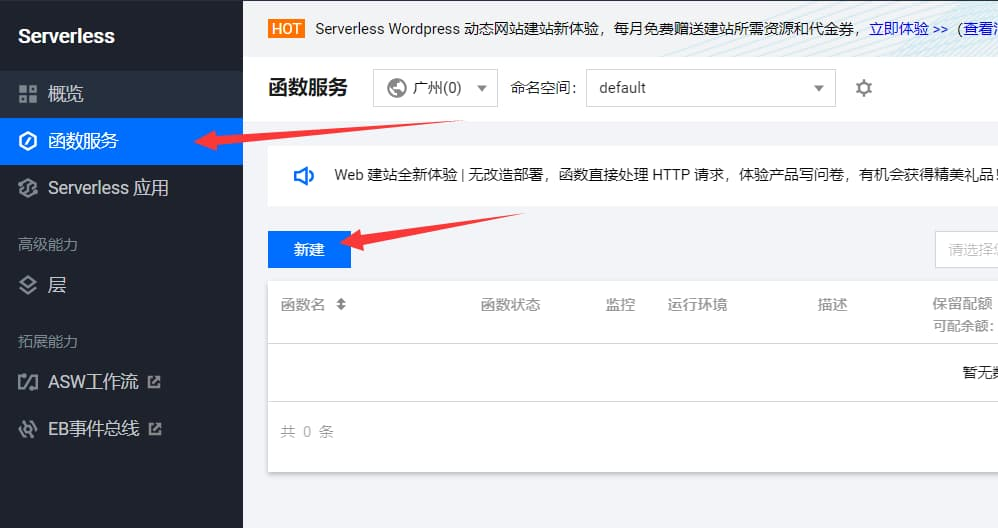998x528 pixels.
Task: Click the 监控 column header
Action: [x=620, y=305]
